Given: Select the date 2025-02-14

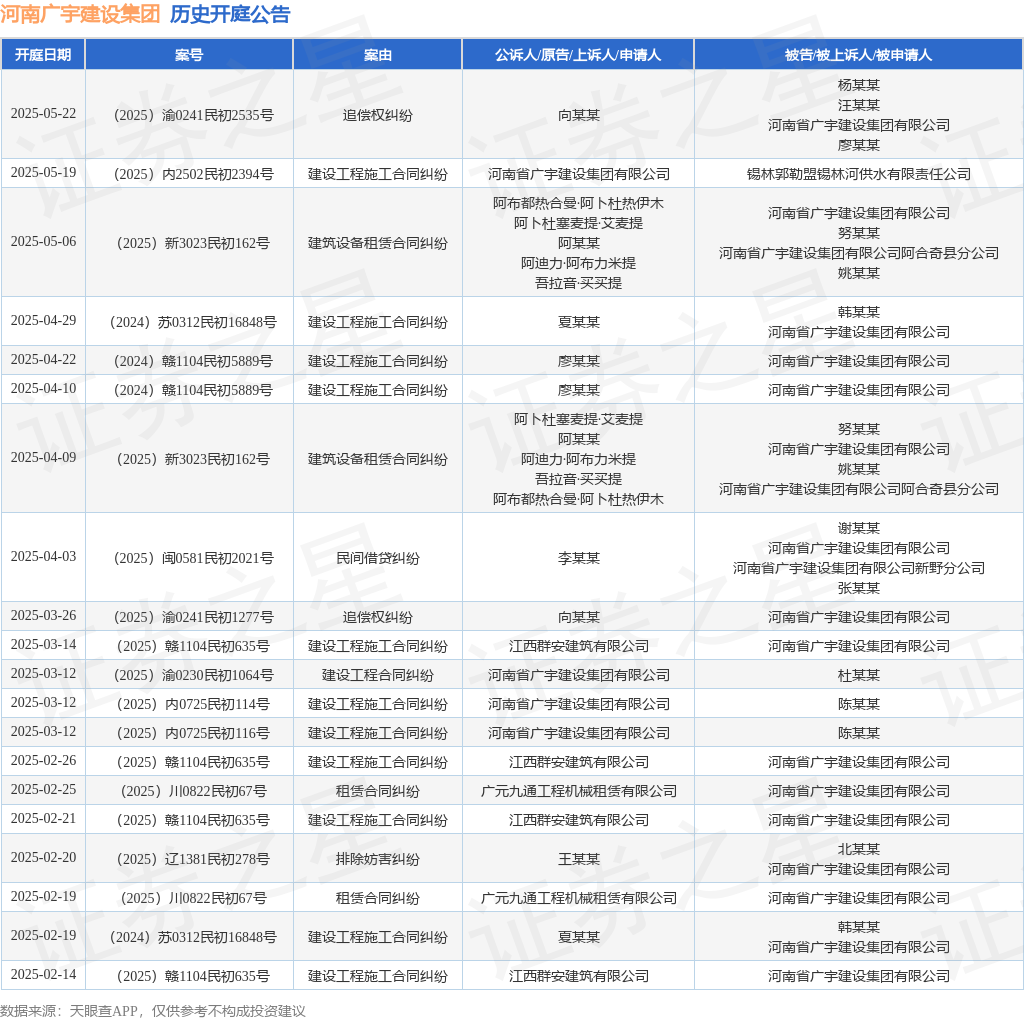Looking at the screenshot, I should 43,974.
